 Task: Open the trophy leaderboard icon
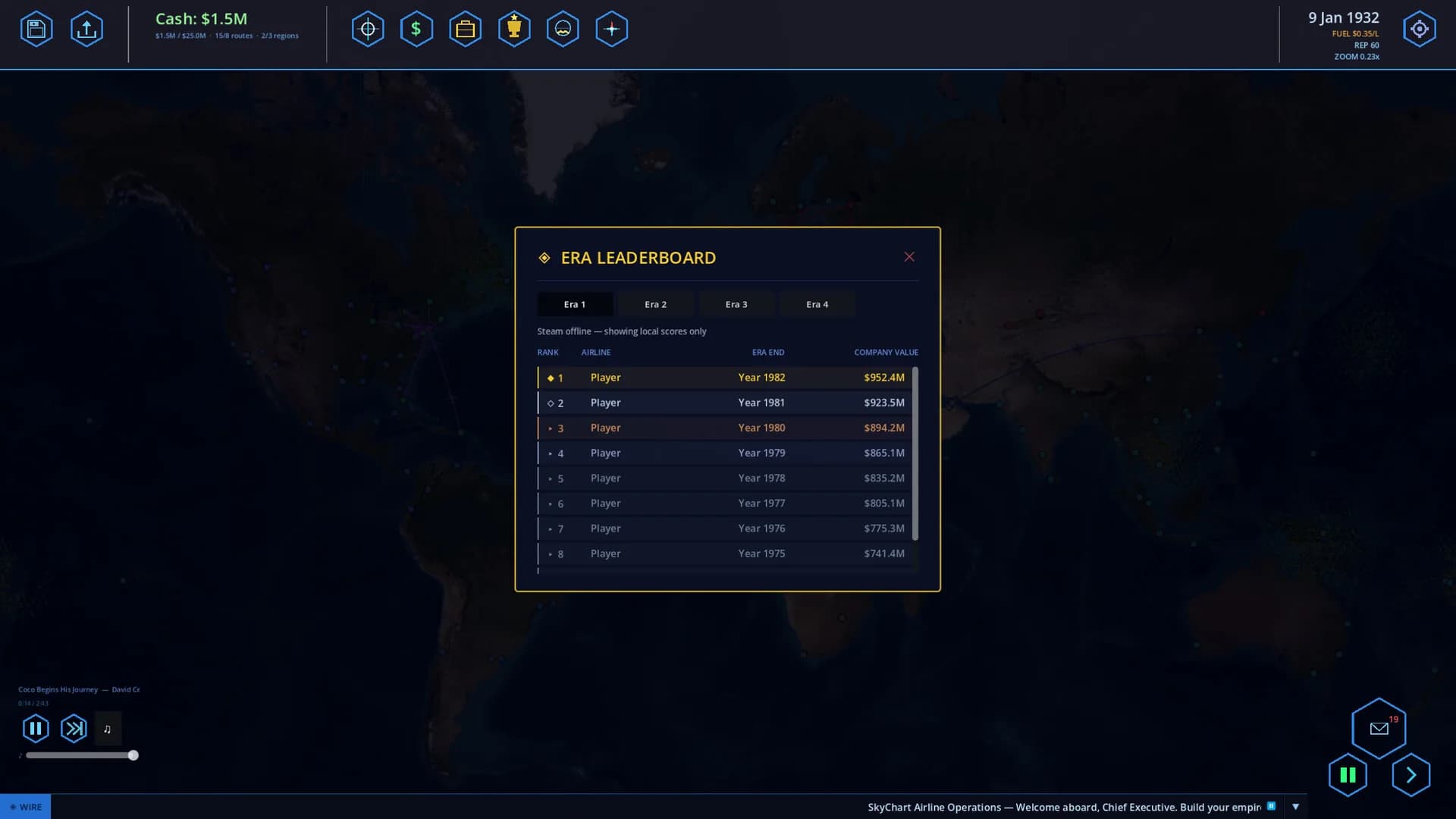click(514, 29)
